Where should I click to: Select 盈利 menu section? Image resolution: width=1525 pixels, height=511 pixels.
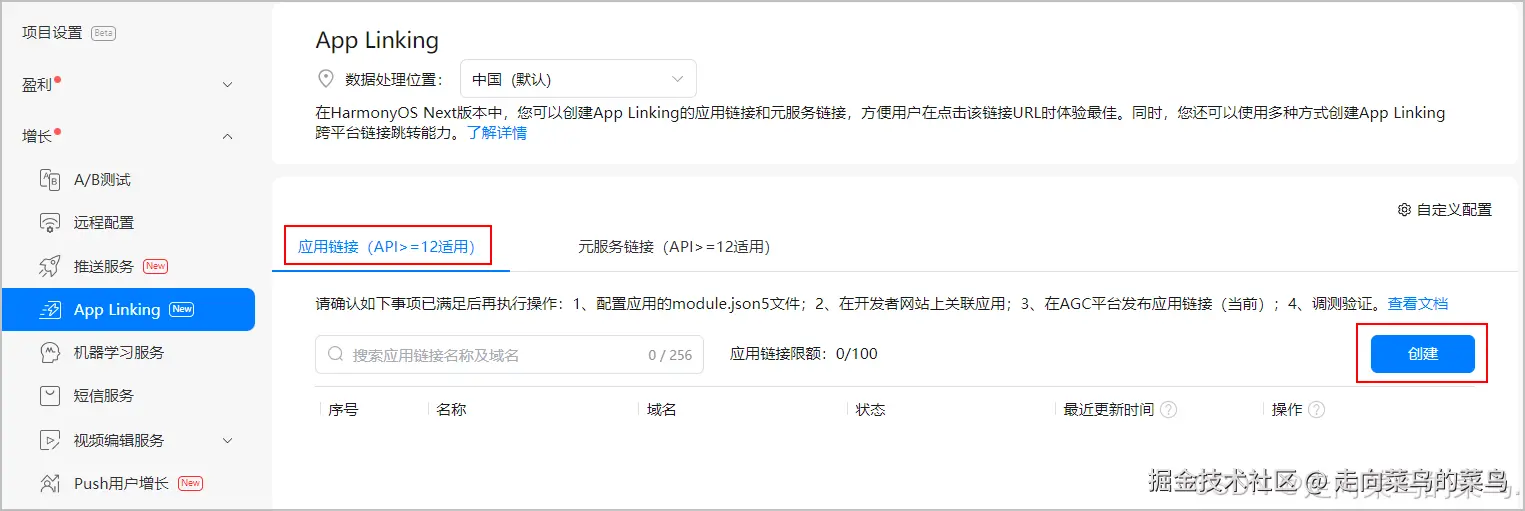coord(37,85)
